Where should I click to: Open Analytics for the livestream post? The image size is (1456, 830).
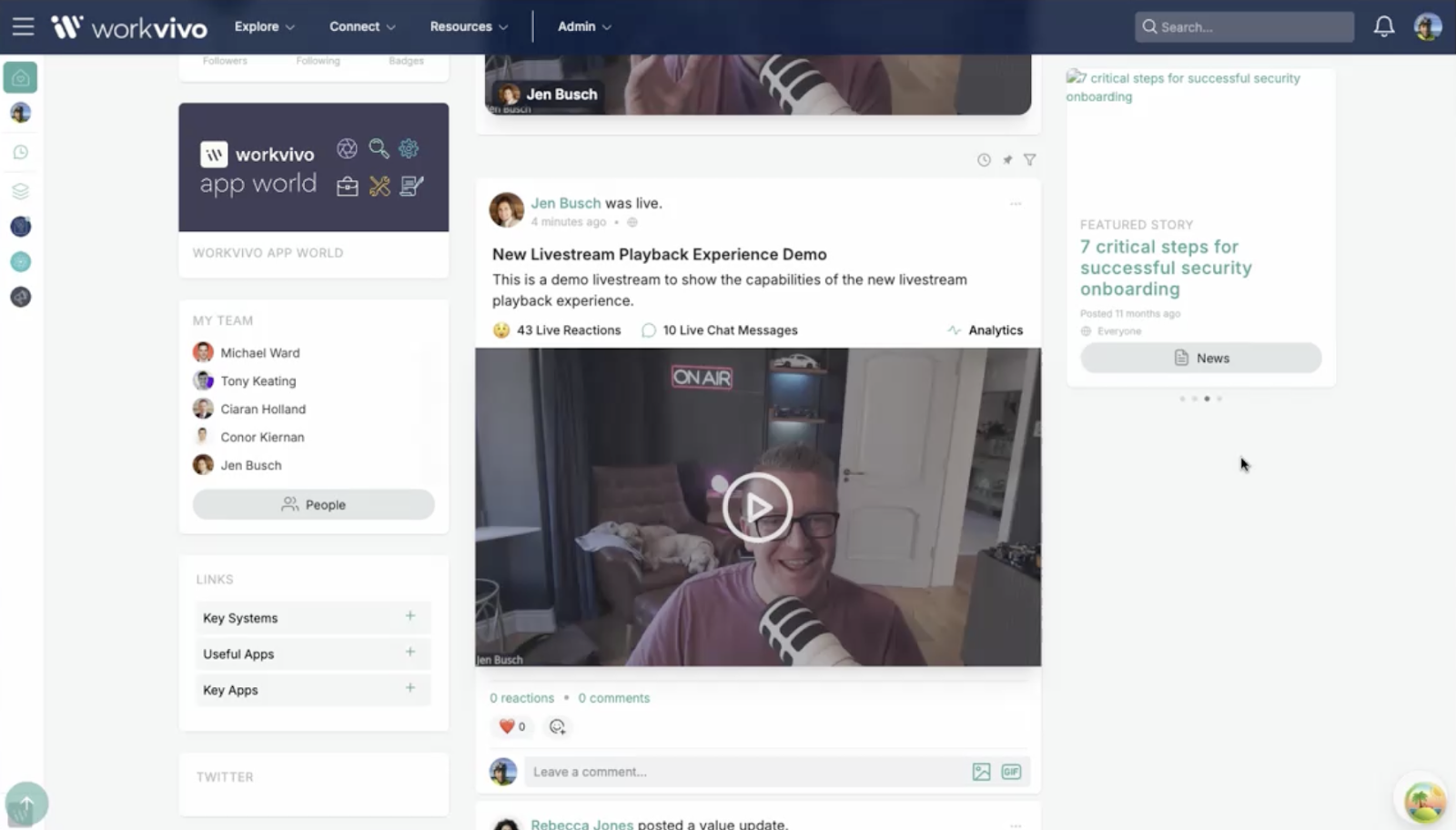pos(986,330)
